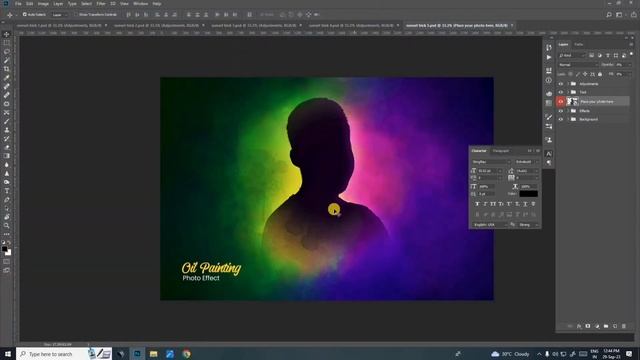Open the Window menu
Screen dimensions: 640x360
click(x=140, y=4)
